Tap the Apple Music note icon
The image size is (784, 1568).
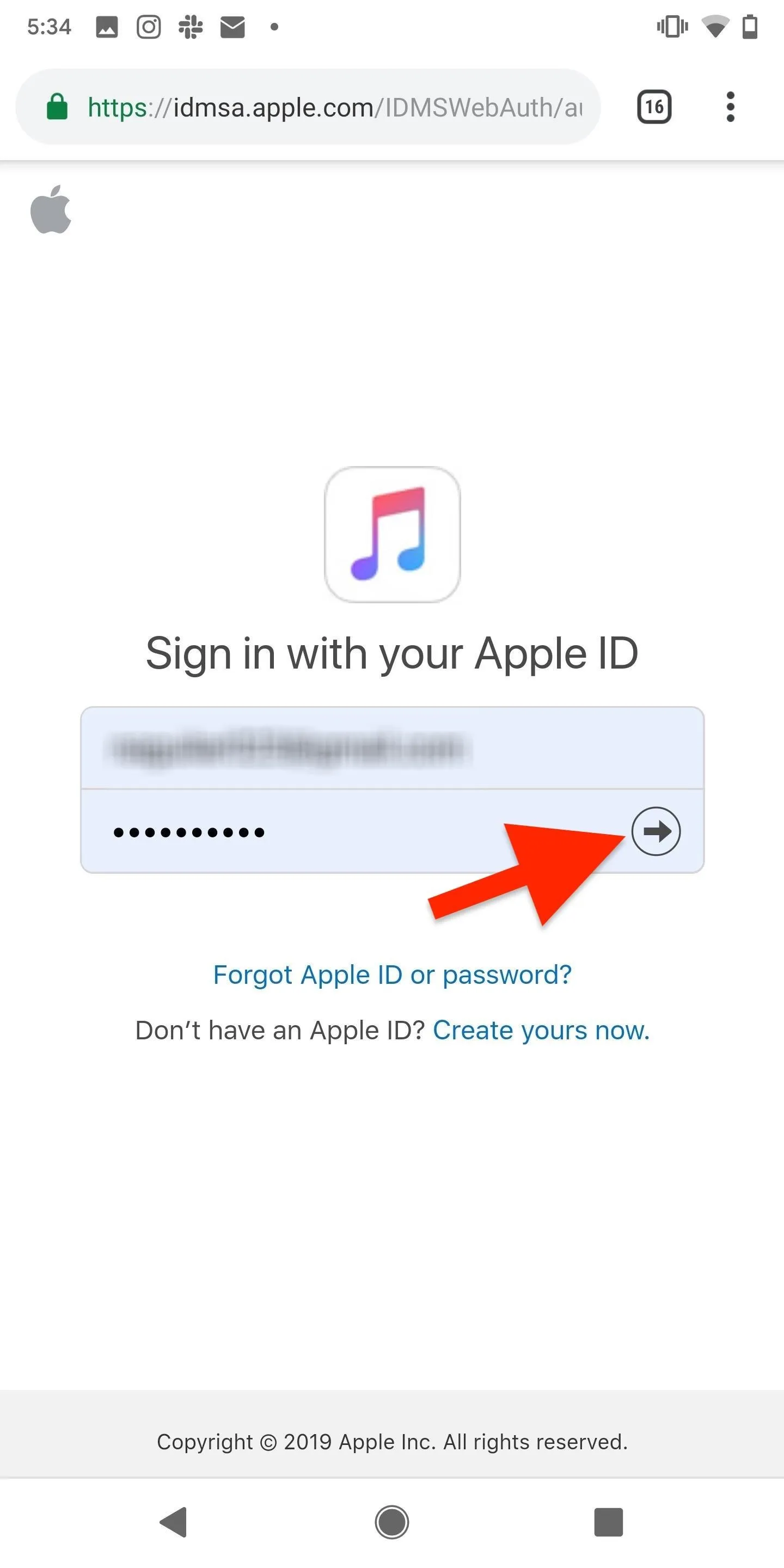[392, 535]
